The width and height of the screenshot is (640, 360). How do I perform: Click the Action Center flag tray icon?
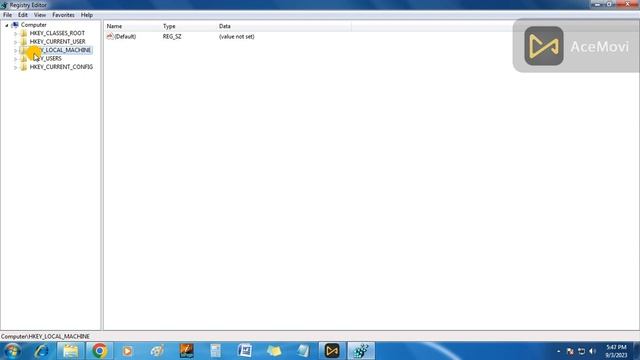pos(570,351)
